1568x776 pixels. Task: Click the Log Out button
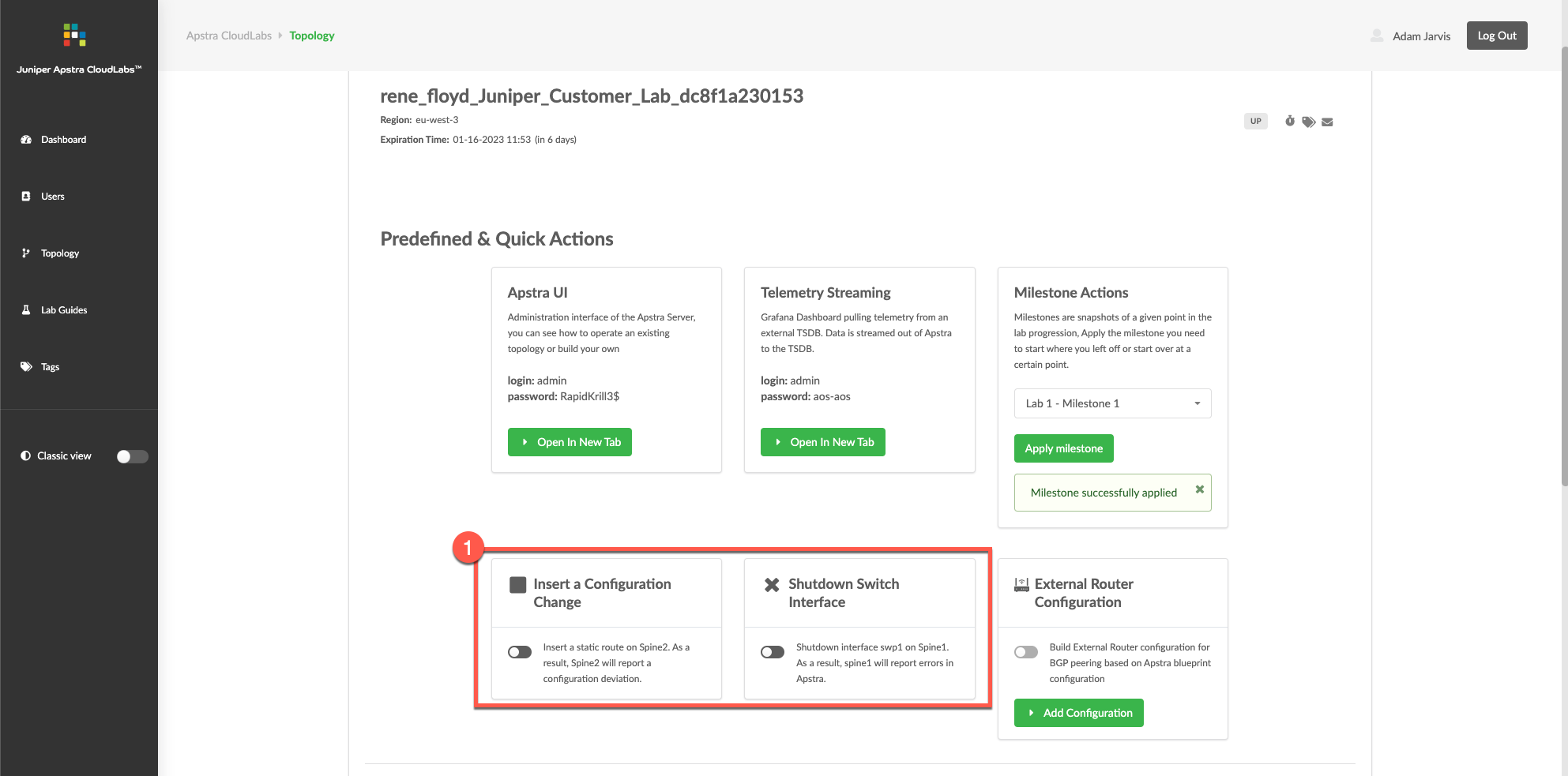1496,35
